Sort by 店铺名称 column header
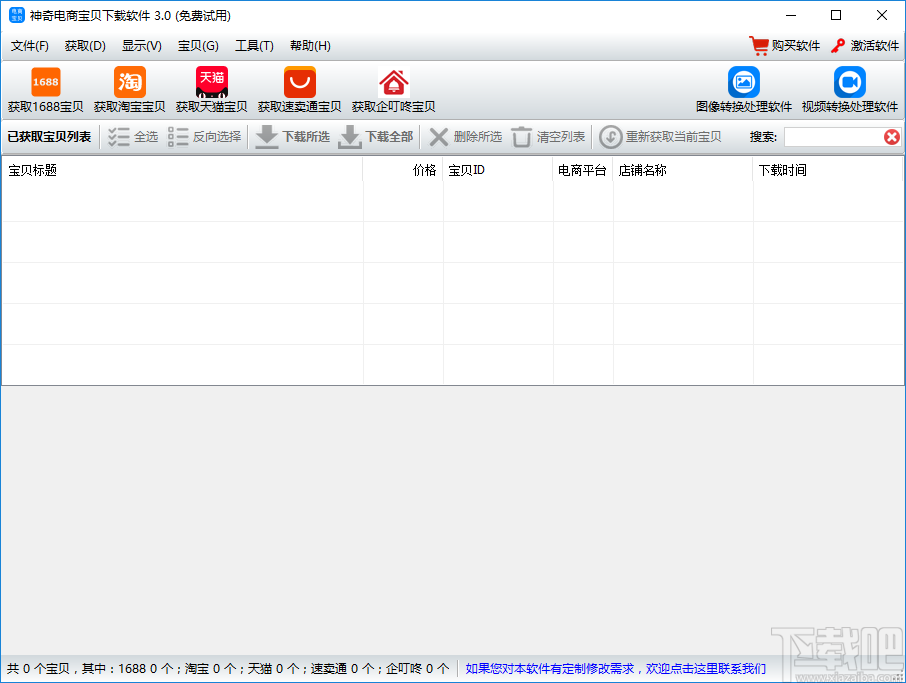The height and width of the screenshot is (683, 906). [x=683, y=170]
